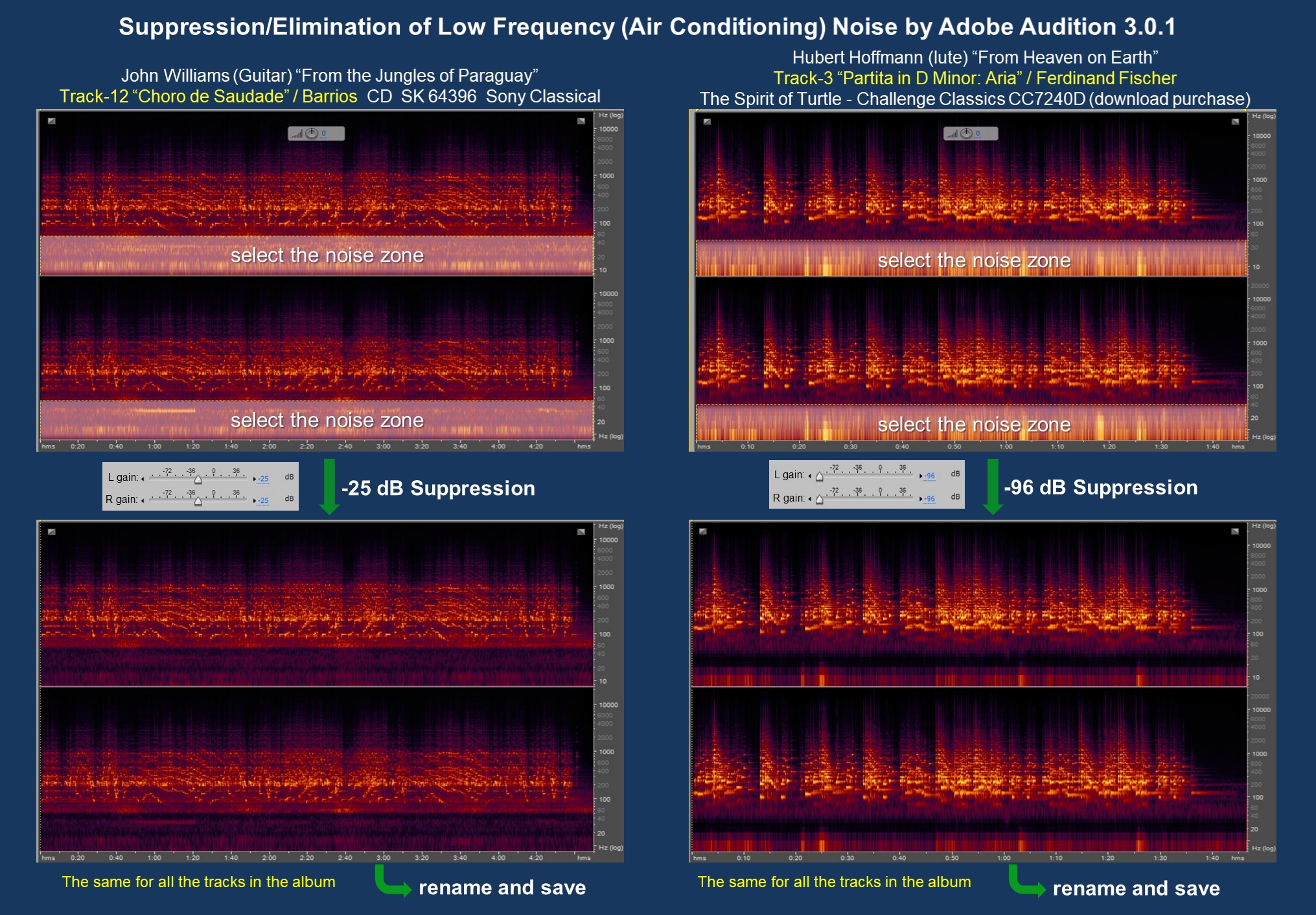Click 4:20 on the processed guitar time ruler

536,857
